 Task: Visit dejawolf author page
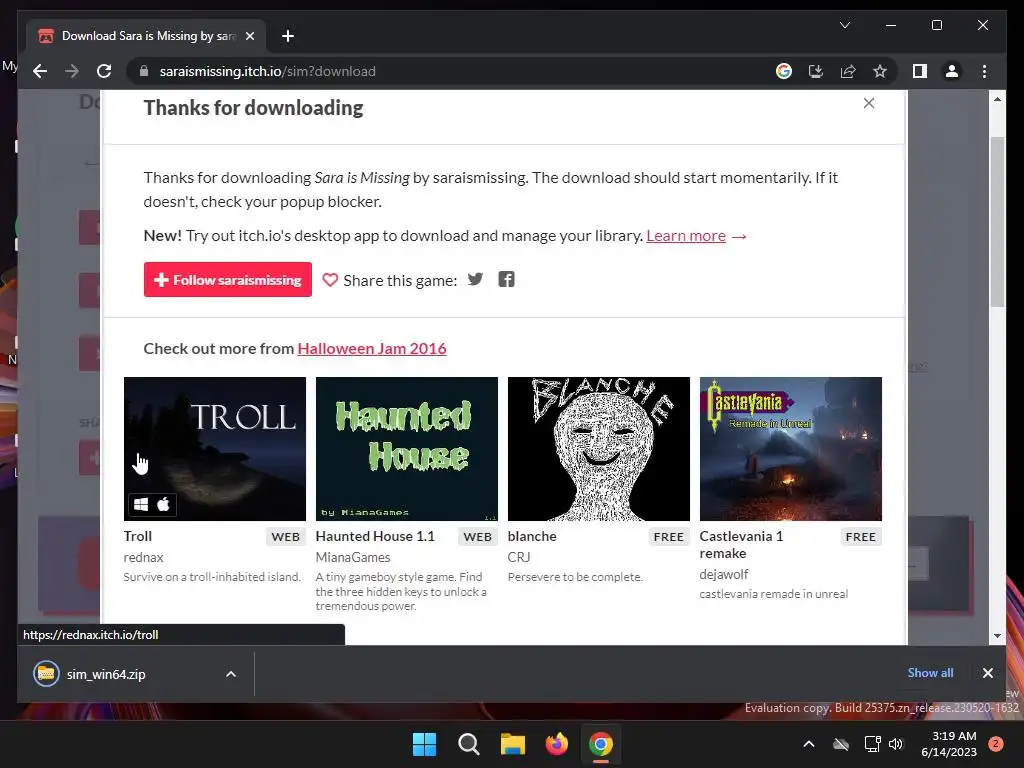(724, 574)
